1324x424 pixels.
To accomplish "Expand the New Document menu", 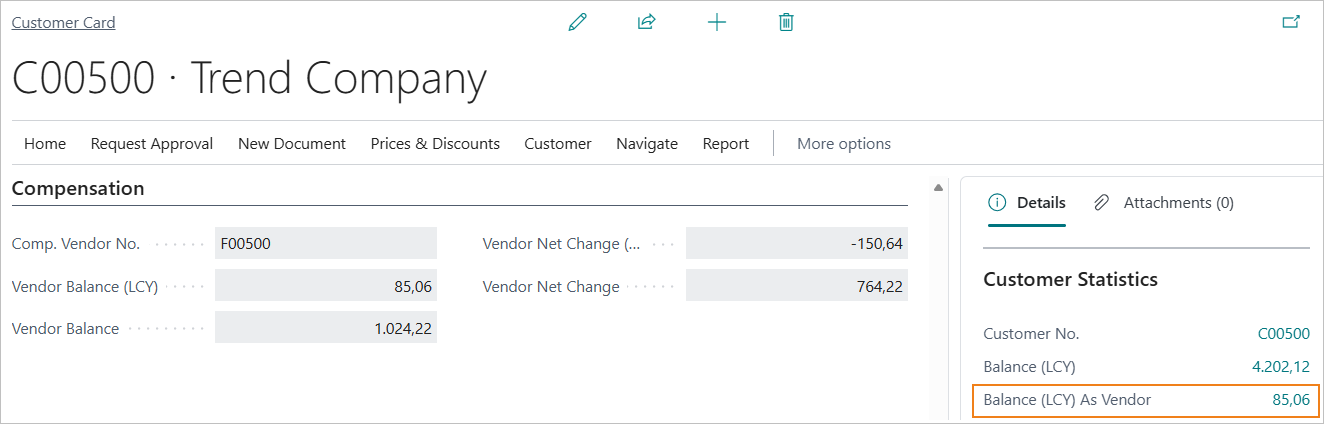I will [292, 144].
